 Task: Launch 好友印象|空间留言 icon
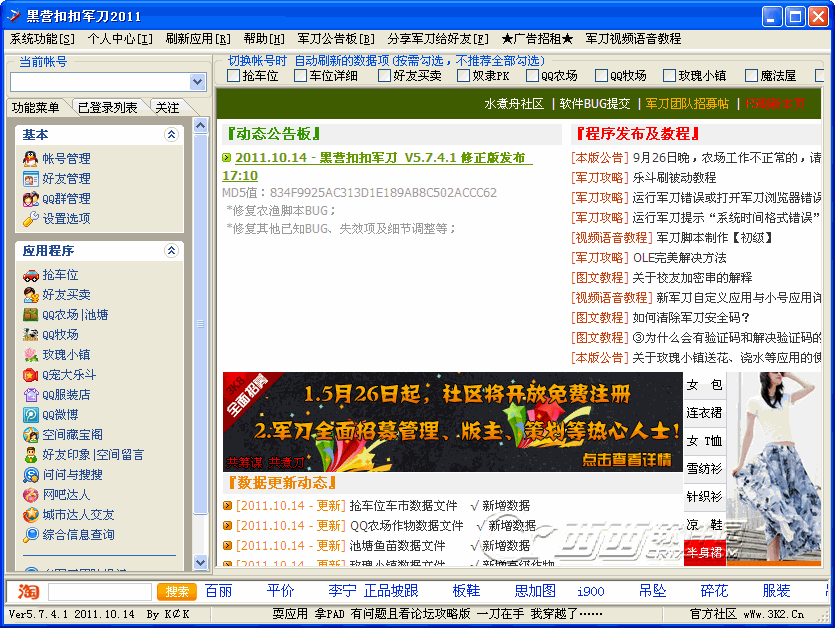click(x=30, y=454)
